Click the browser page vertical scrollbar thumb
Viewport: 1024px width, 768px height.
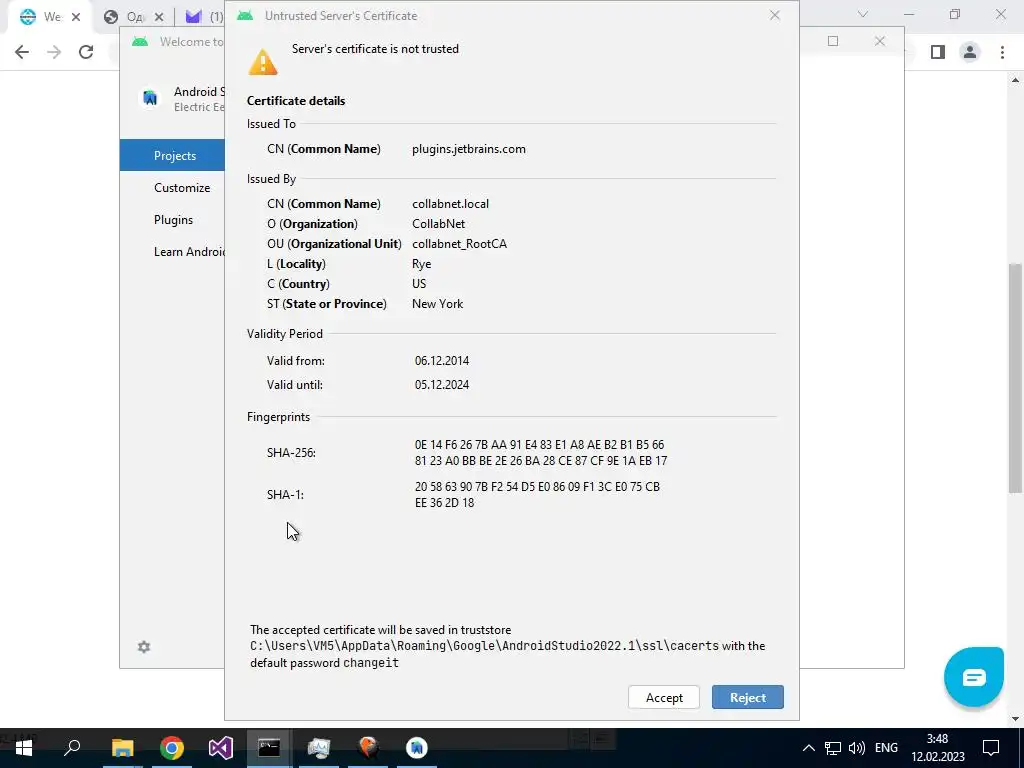click(1015, 377)
